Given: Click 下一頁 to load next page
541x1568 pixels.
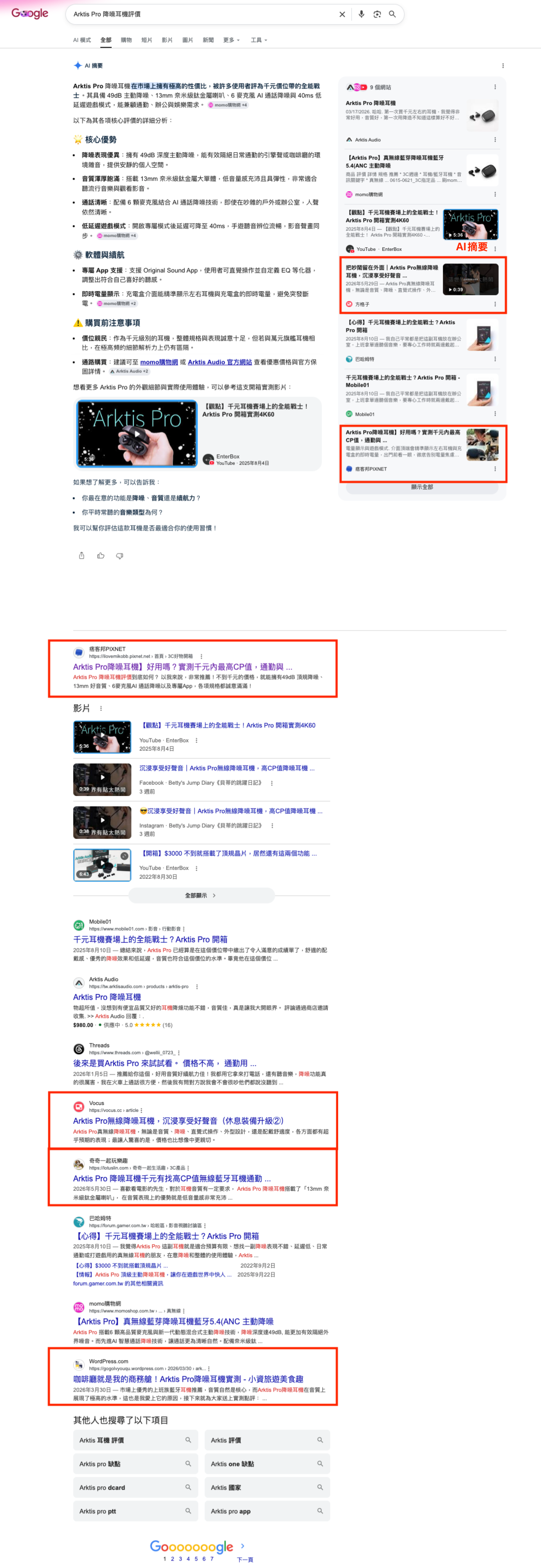Looking at the screenshot, I should tap(245, 1560).
